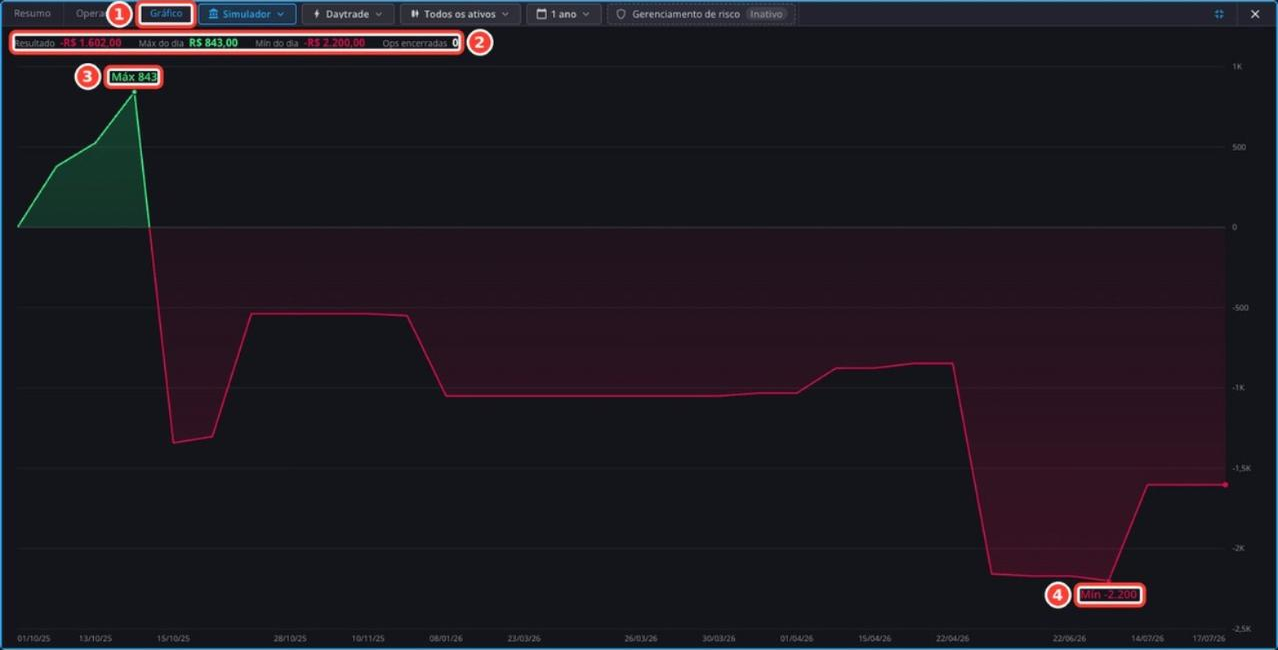Click the 22/04/26 date label
This screenshot has width=1278, height=650.
pos(953,638)
